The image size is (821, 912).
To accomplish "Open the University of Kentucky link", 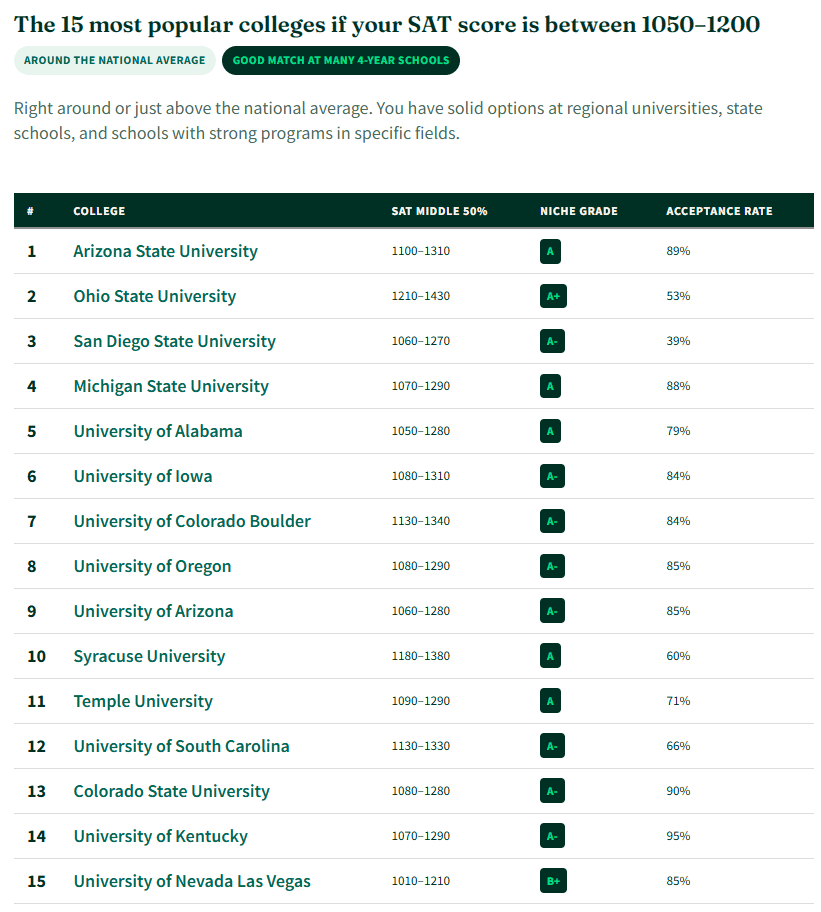I will (160, 836).
